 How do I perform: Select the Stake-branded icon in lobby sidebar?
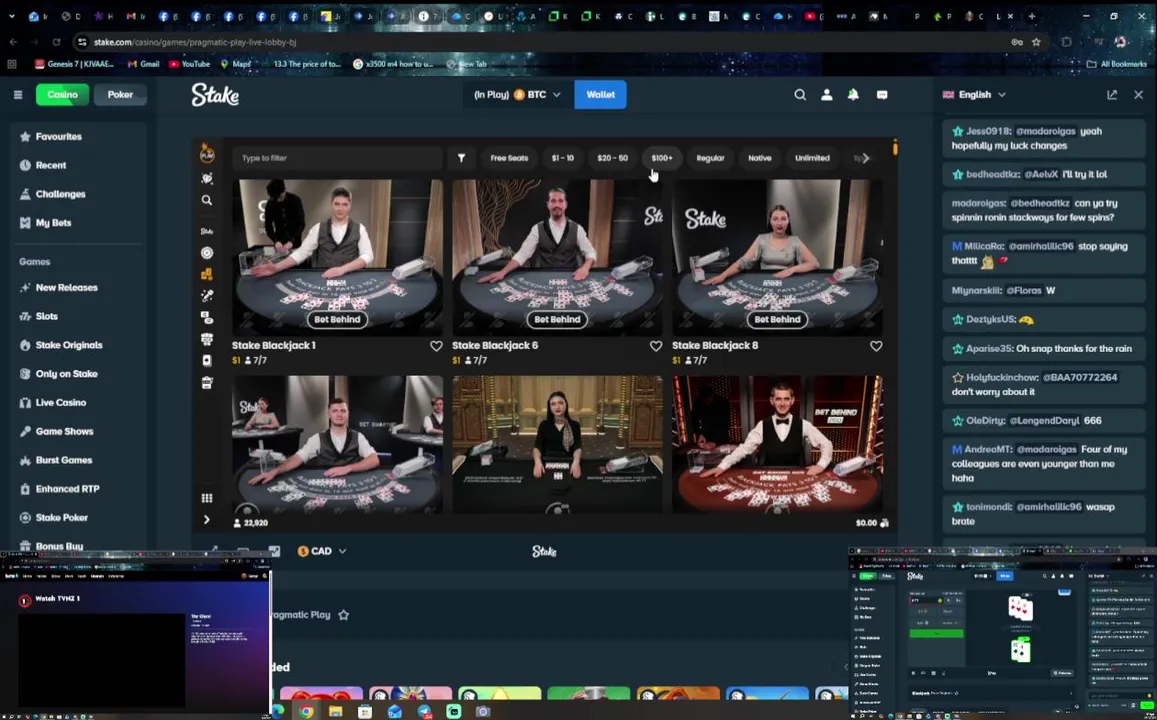point(207,232)
